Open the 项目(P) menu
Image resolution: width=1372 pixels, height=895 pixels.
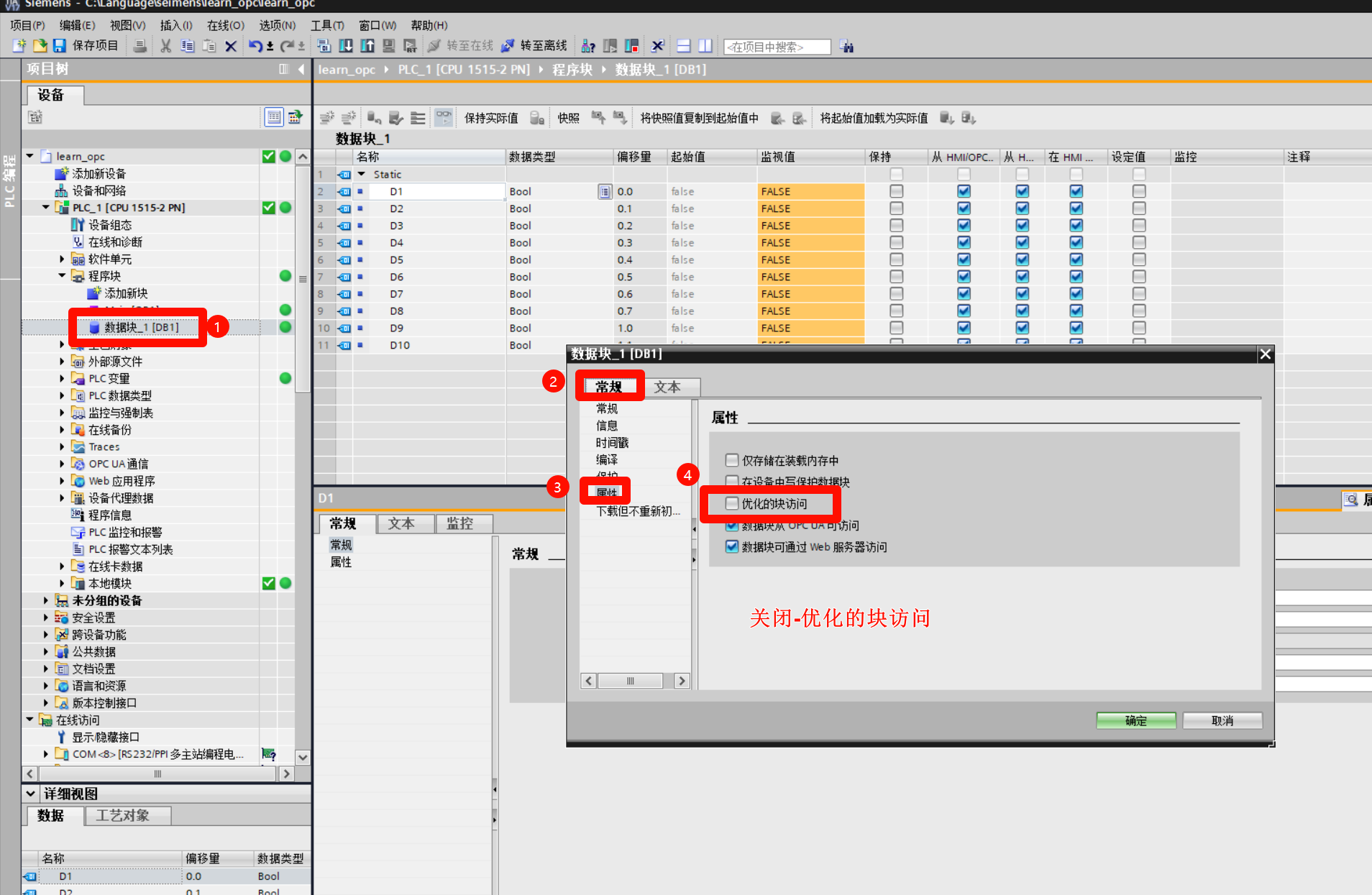[x=28, y=25]
